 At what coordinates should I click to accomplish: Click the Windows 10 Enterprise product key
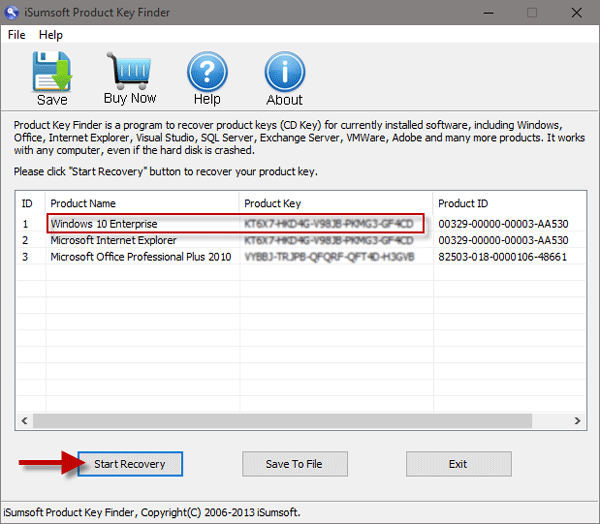coord(329,224)
